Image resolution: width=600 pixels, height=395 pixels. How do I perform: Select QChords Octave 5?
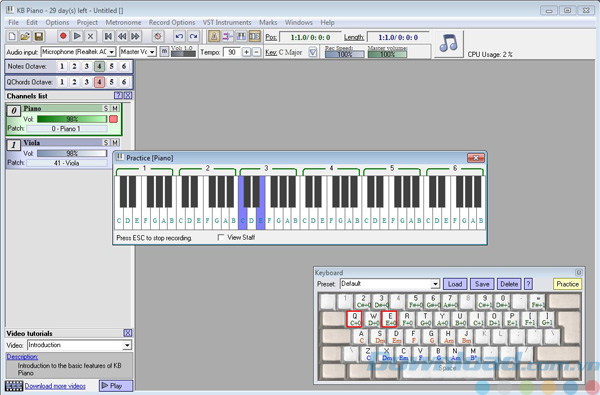pos(111,82)
